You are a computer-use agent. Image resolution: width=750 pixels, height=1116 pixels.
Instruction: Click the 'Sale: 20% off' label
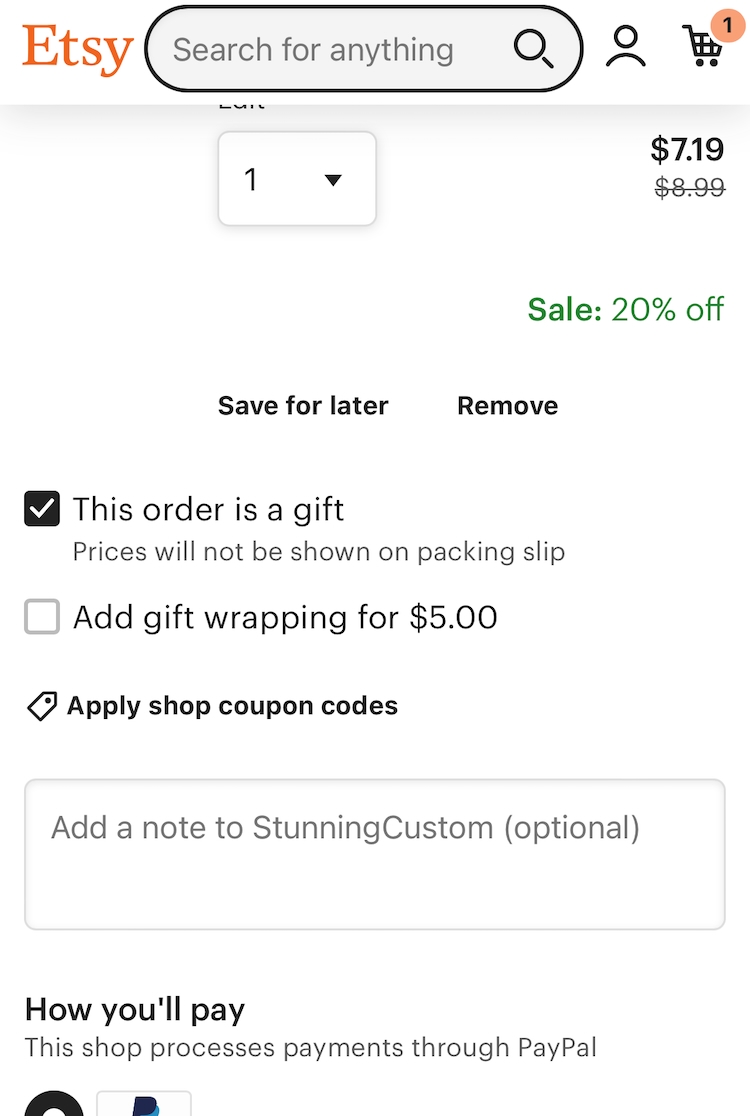click(x=626, y=310)
